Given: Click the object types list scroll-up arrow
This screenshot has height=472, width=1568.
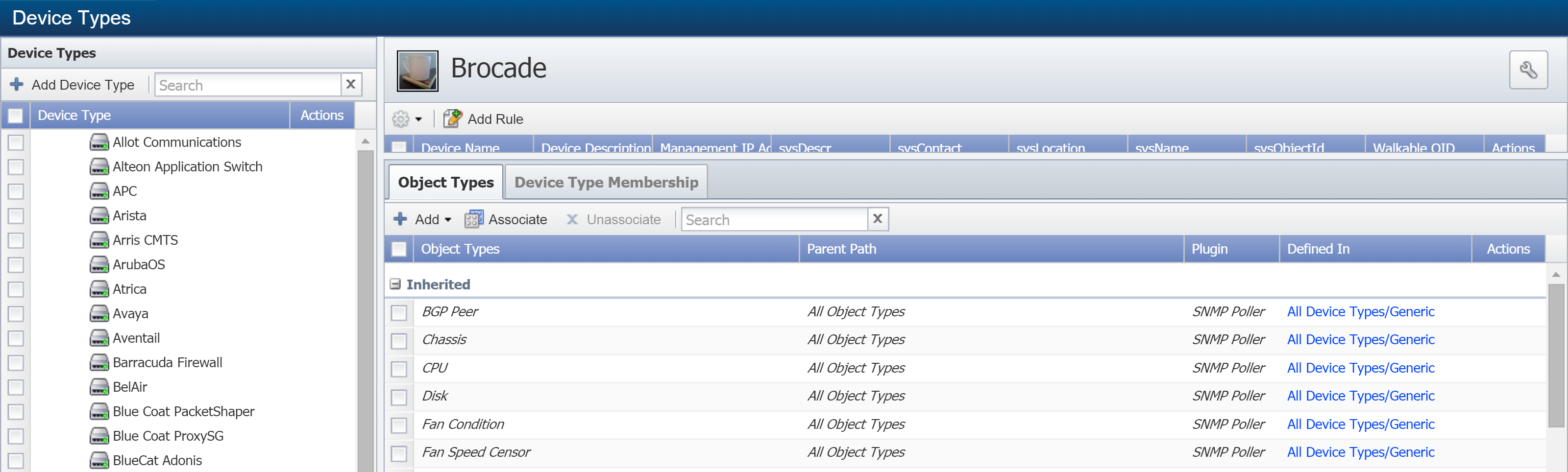Looking at the screenshot, I should click(x=1556, y=275).
